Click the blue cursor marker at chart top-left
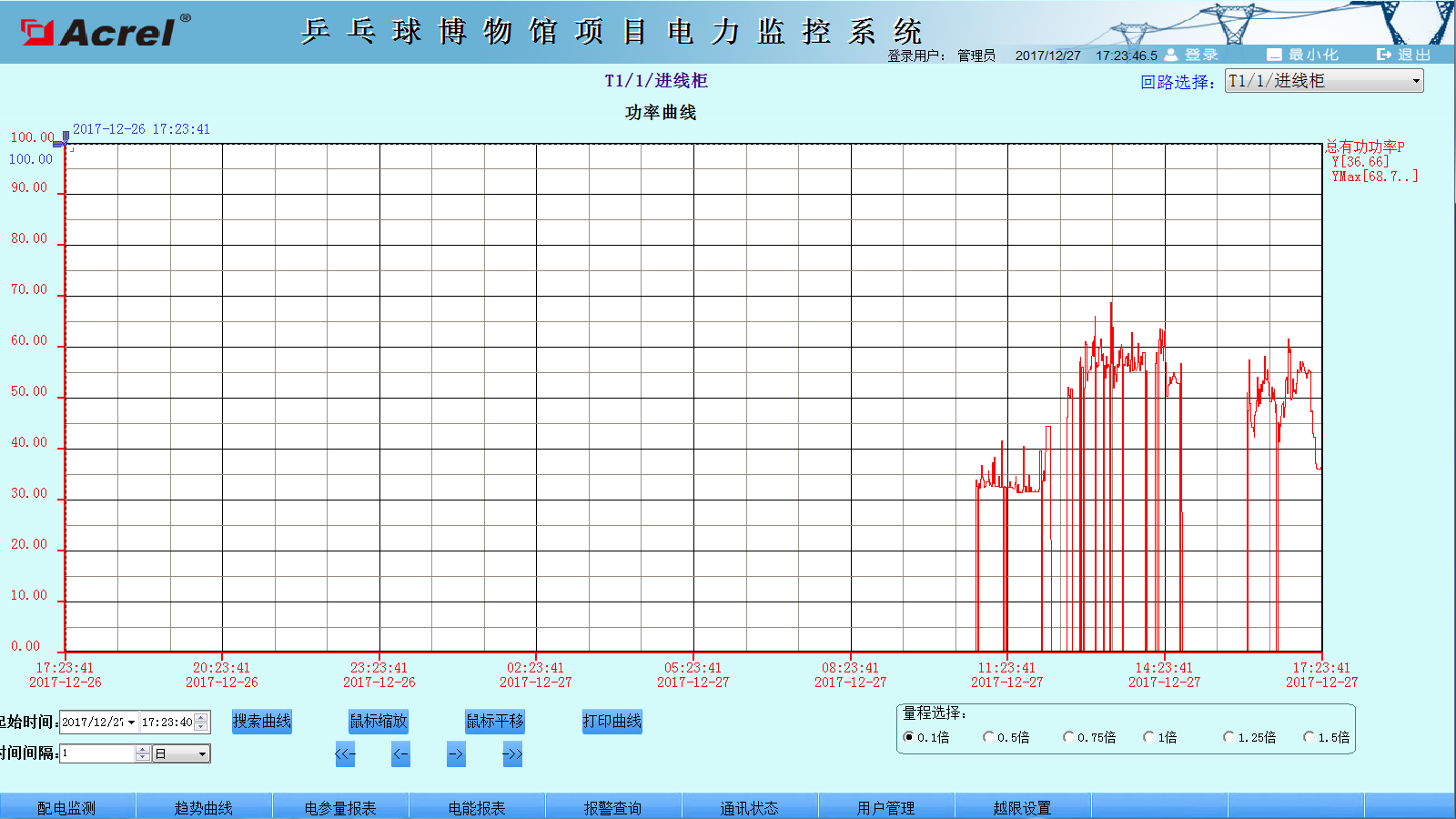 pyautogui.click(x=61, y=139)
